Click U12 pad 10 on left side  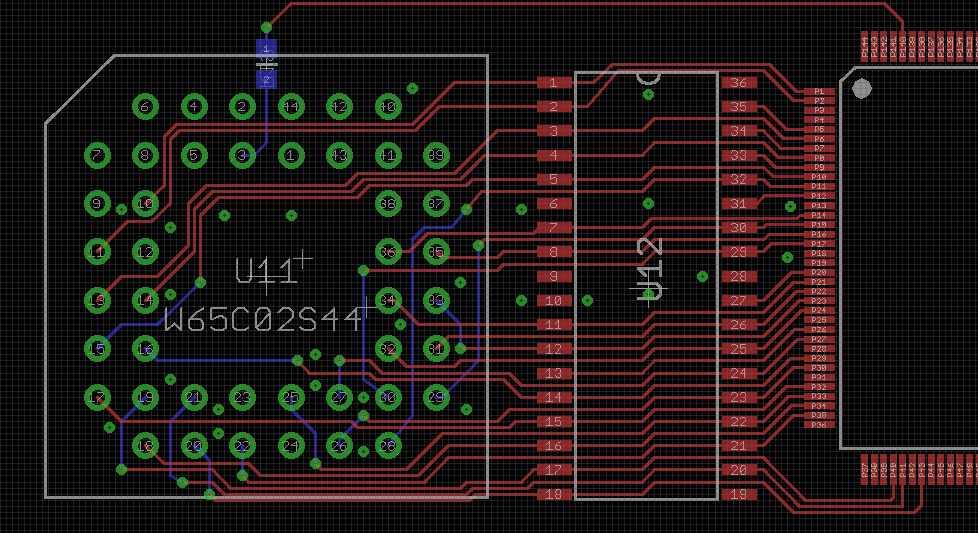(x=553, y=300)
